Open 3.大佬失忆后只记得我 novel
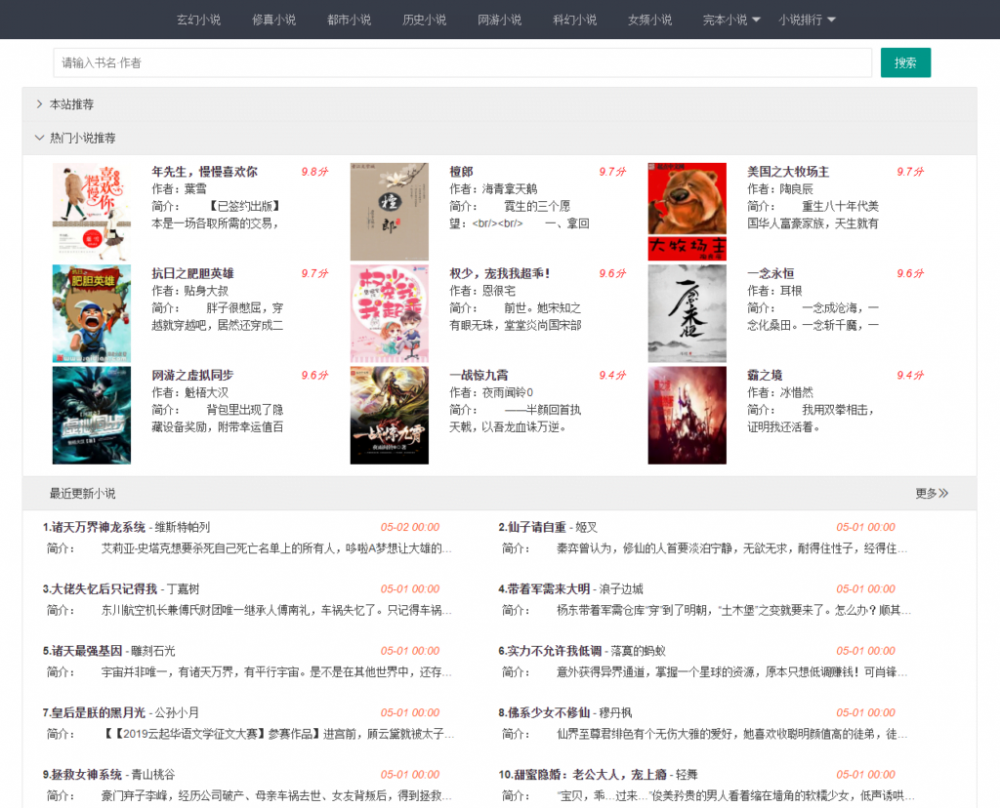 coord(99,589)
